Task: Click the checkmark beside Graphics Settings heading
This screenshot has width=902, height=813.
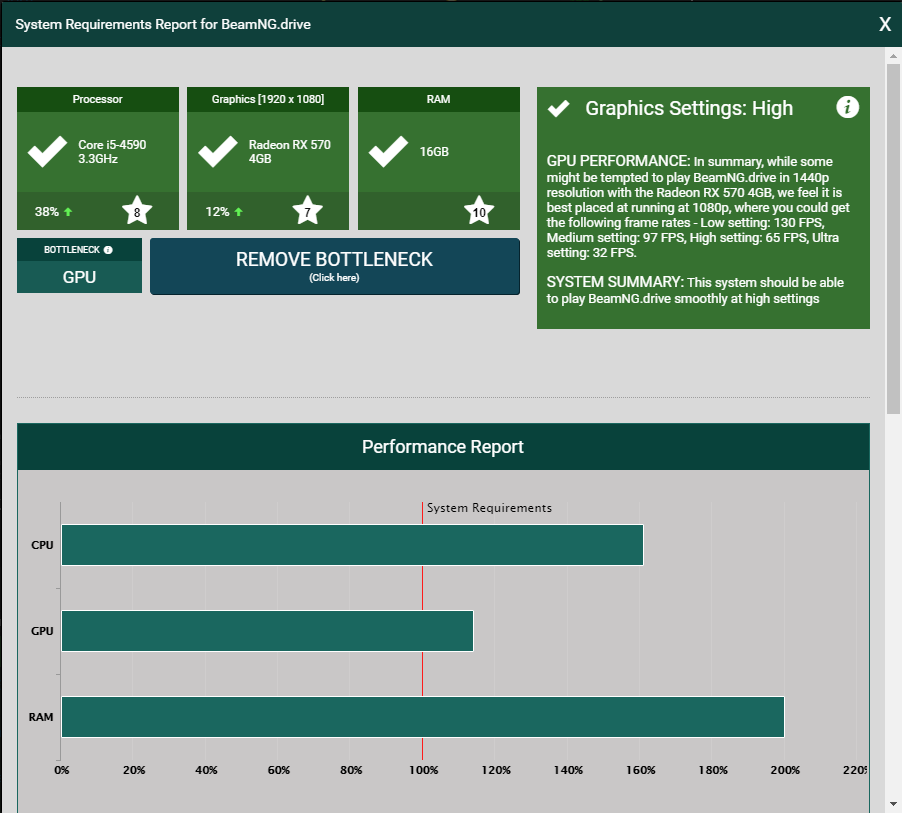Action: [559, 108]
